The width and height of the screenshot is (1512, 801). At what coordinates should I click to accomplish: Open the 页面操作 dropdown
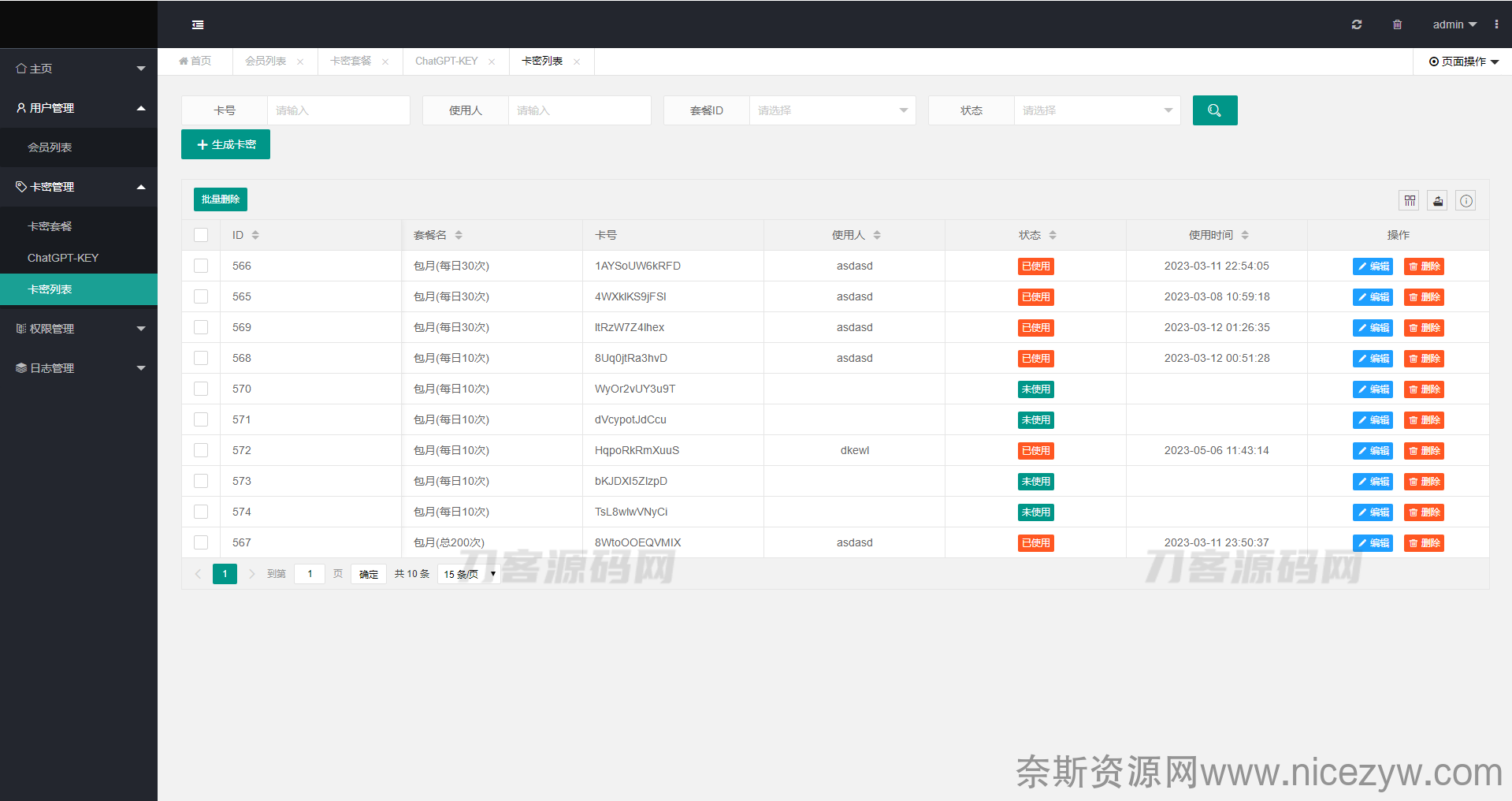[1464, 61]
